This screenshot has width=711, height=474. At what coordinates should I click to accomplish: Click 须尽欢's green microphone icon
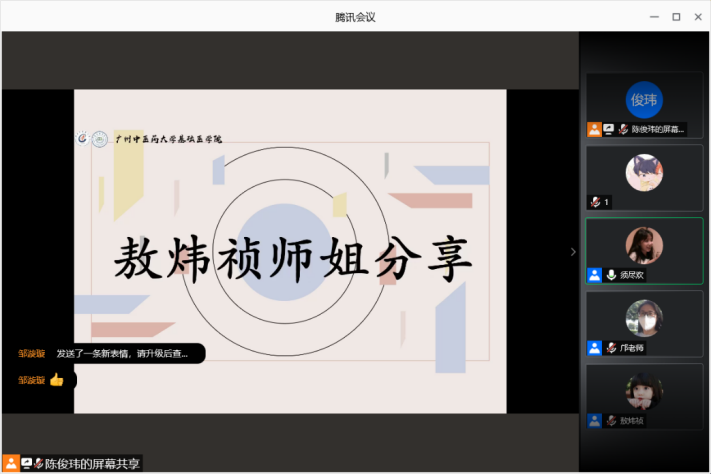(x=611, y=274)
